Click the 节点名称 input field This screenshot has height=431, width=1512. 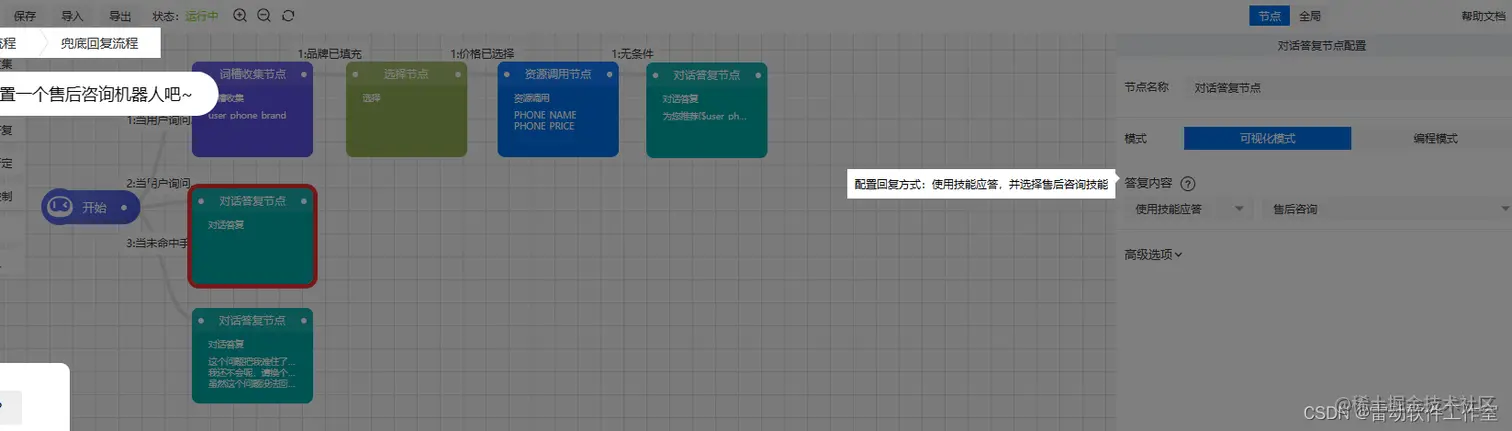1348,88
